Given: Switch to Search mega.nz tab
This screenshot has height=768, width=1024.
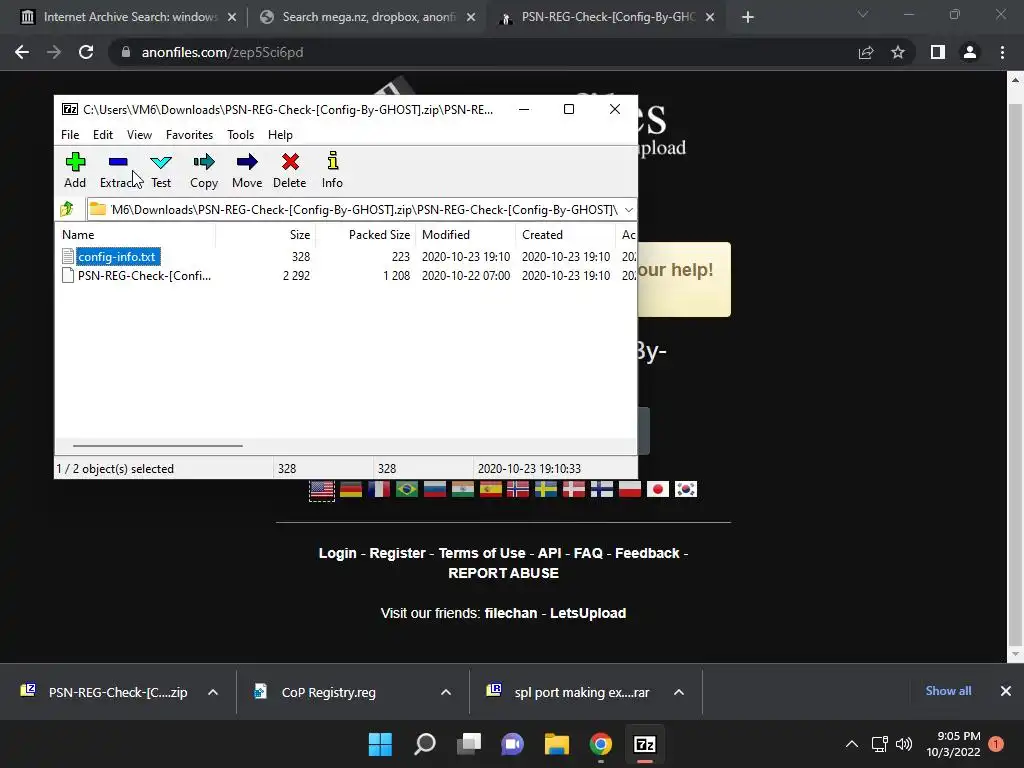Looking at the screenshot, I should tap(368, 17).
